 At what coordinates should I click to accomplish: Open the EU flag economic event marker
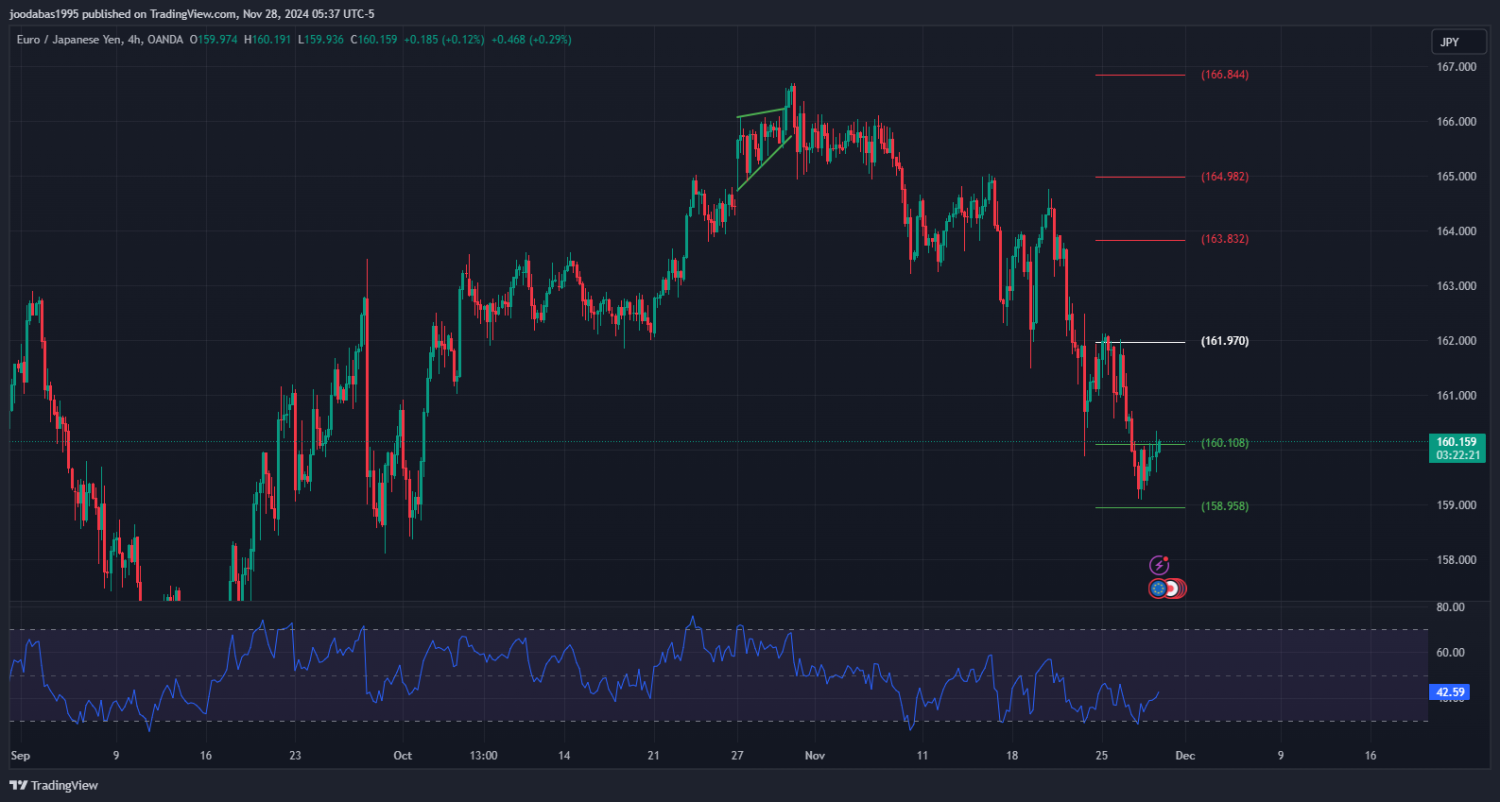pyautogui.click(x=1158, y=588)
